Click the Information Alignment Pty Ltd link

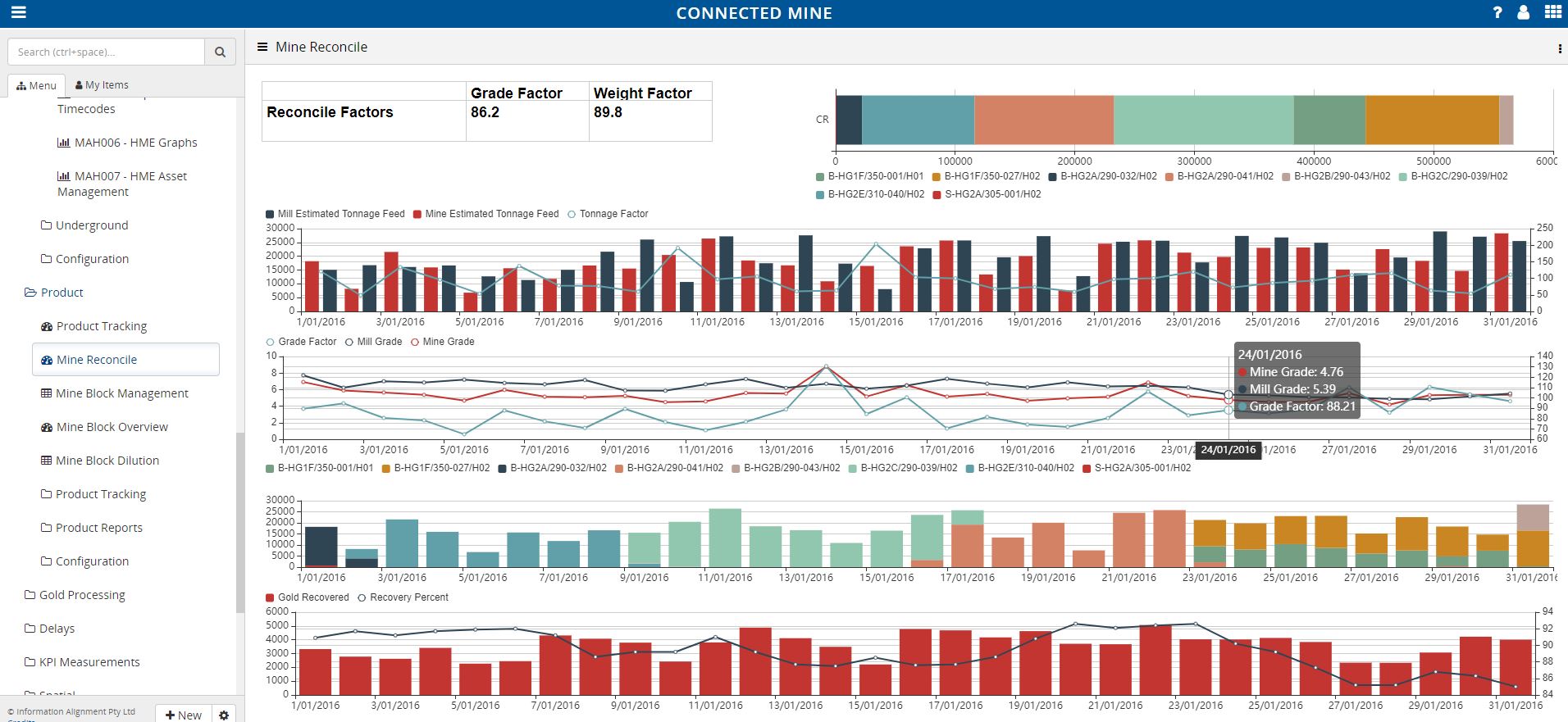71,712
